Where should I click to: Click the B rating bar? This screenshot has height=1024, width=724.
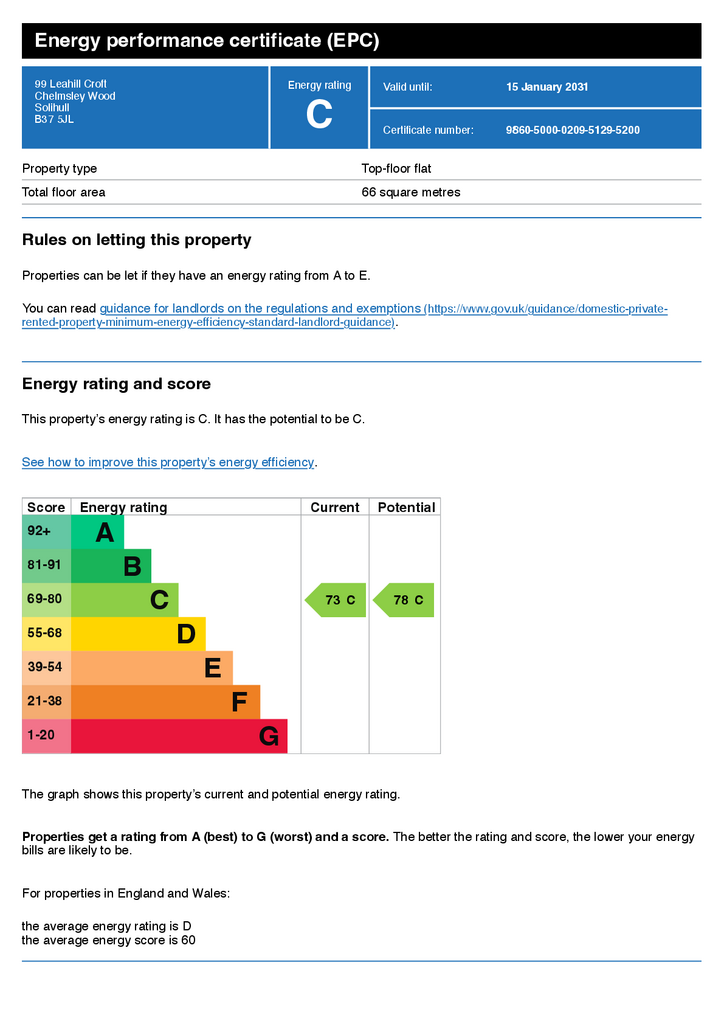pyautogui.click(x=111, y=566)
